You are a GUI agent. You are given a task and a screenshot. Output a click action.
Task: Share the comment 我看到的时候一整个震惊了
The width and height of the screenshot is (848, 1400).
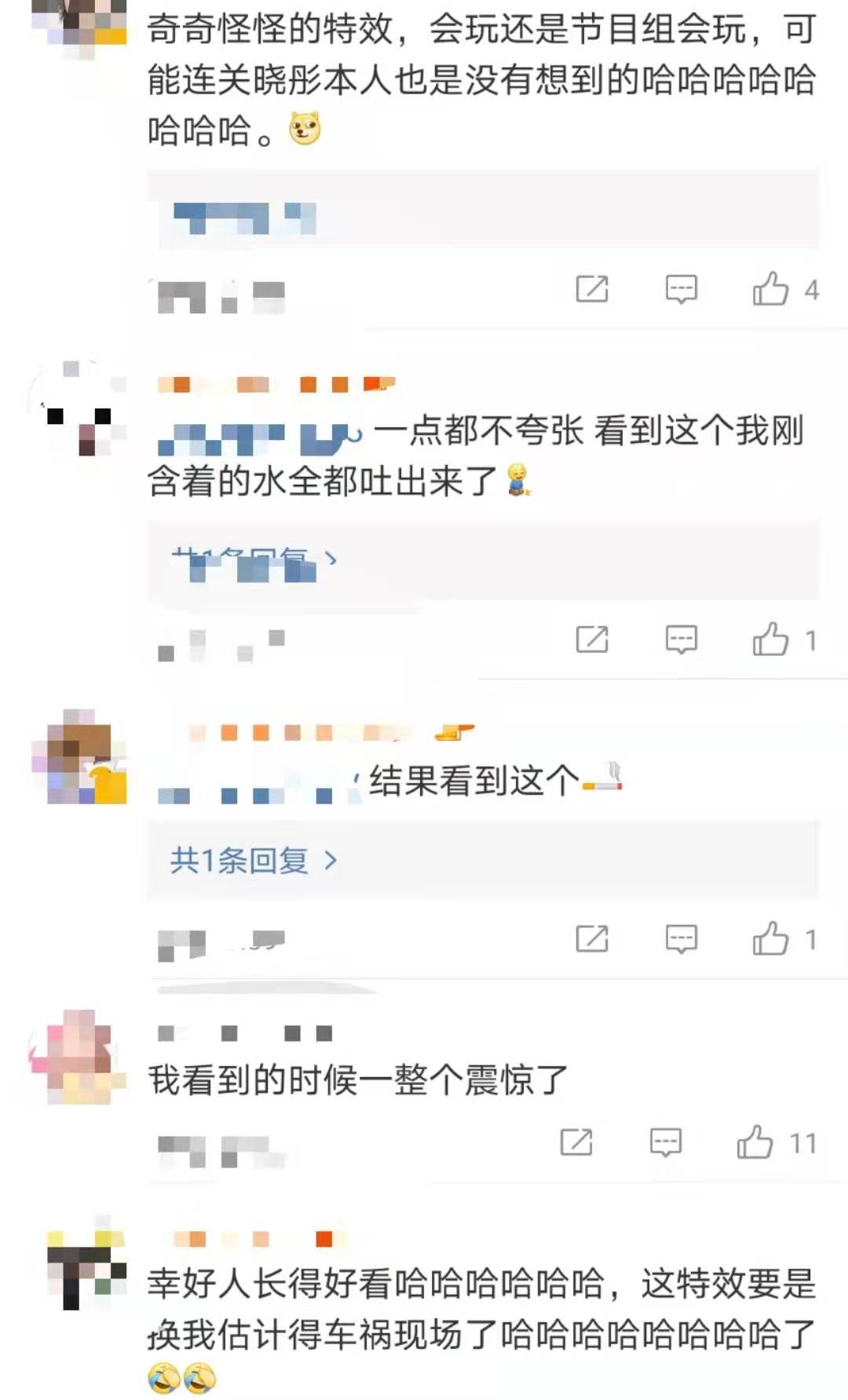click(x=576, y=1142)
